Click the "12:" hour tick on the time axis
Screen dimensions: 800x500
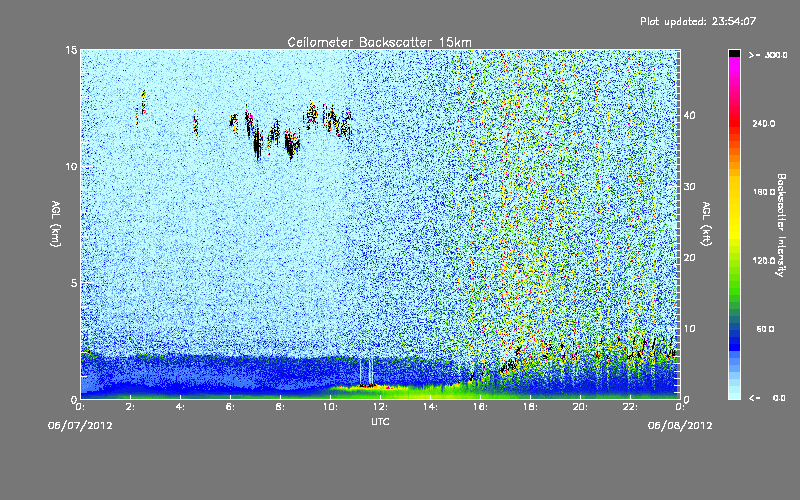(380, 407)
